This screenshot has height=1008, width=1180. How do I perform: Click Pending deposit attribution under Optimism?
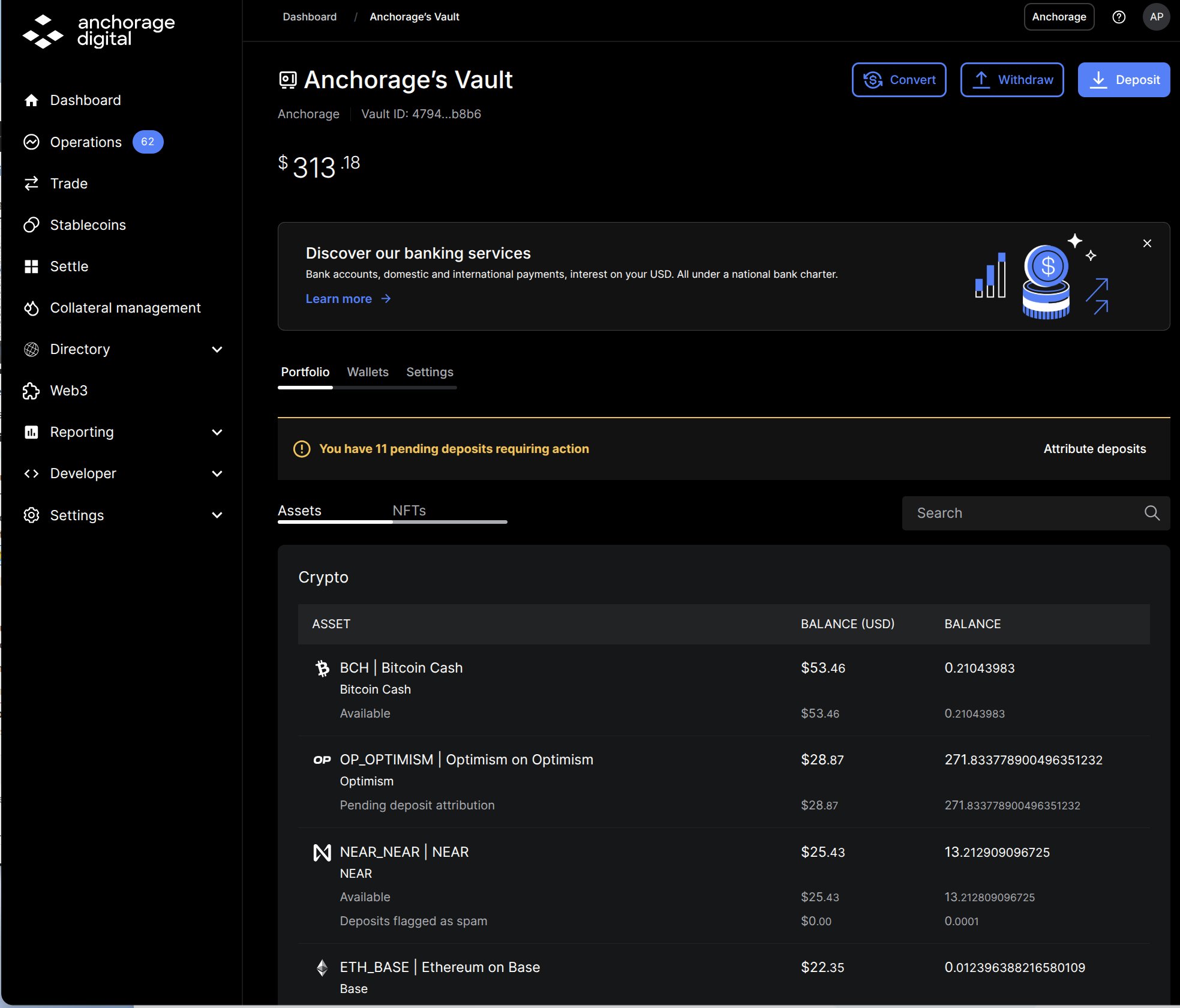[x=417, y=805]
